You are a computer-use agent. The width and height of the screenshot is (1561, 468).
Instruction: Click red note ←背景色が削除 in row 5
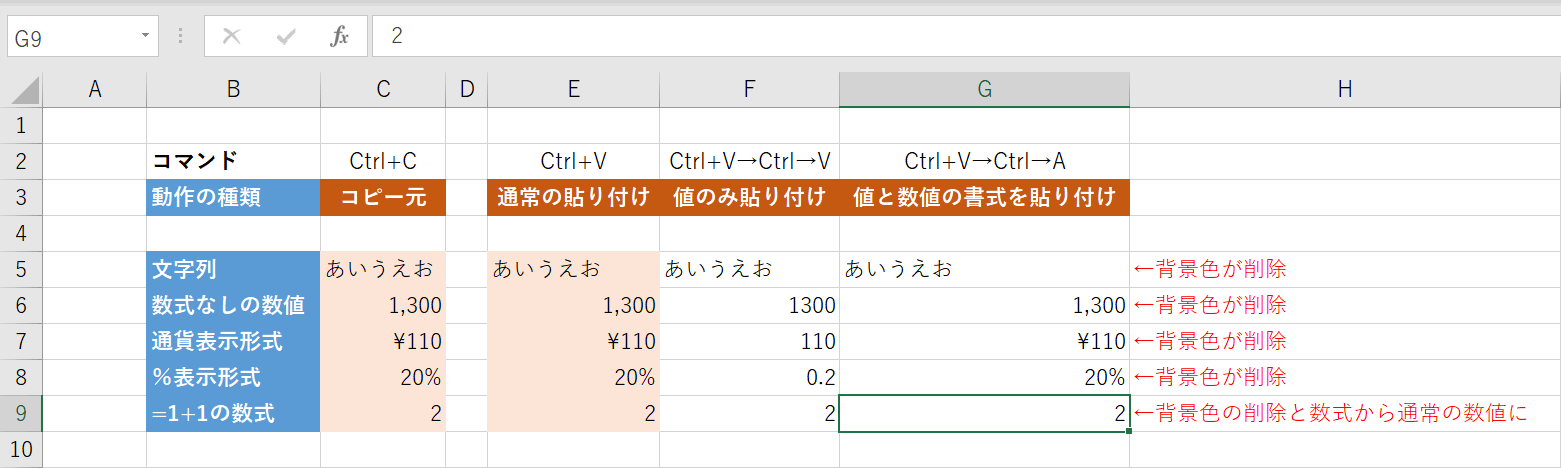1209,269
